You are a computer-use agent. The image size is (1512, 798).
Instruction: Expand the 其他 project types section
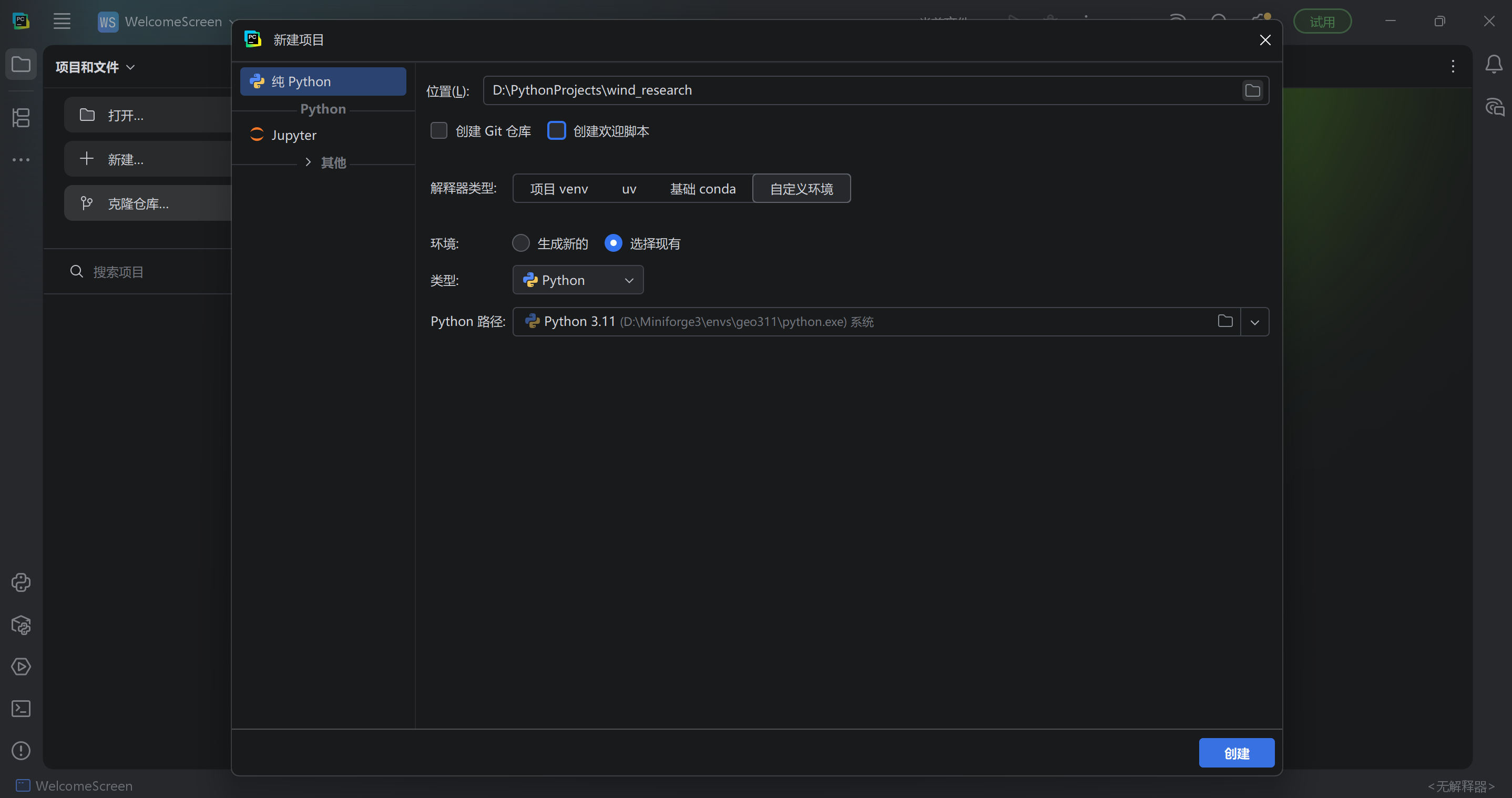[308, 162]
